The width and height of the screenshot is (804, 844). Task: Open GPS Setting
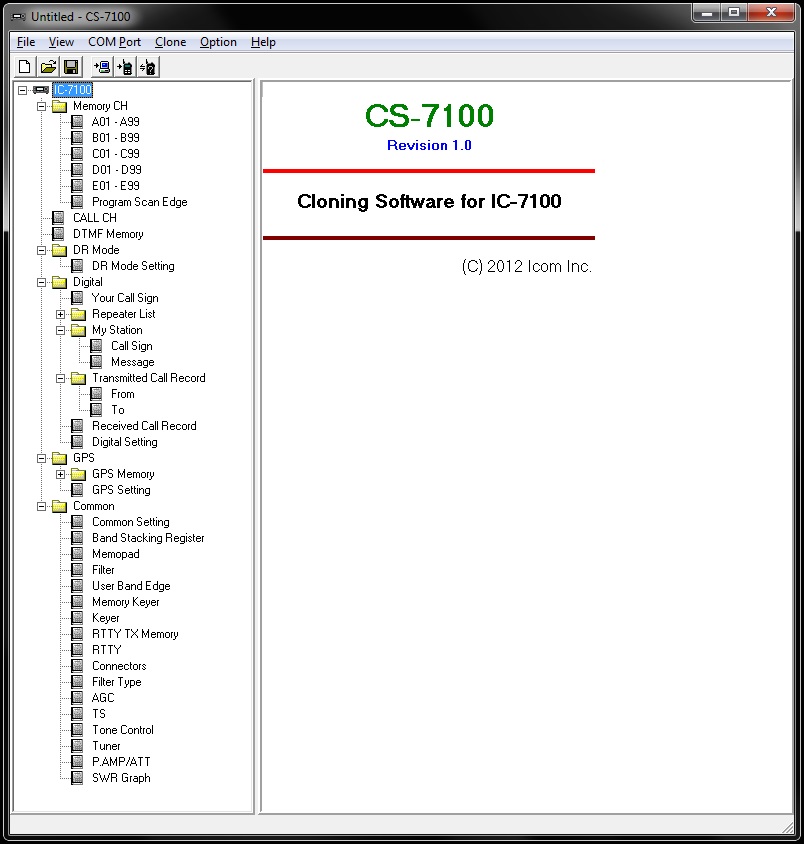[x=121, y=490]
